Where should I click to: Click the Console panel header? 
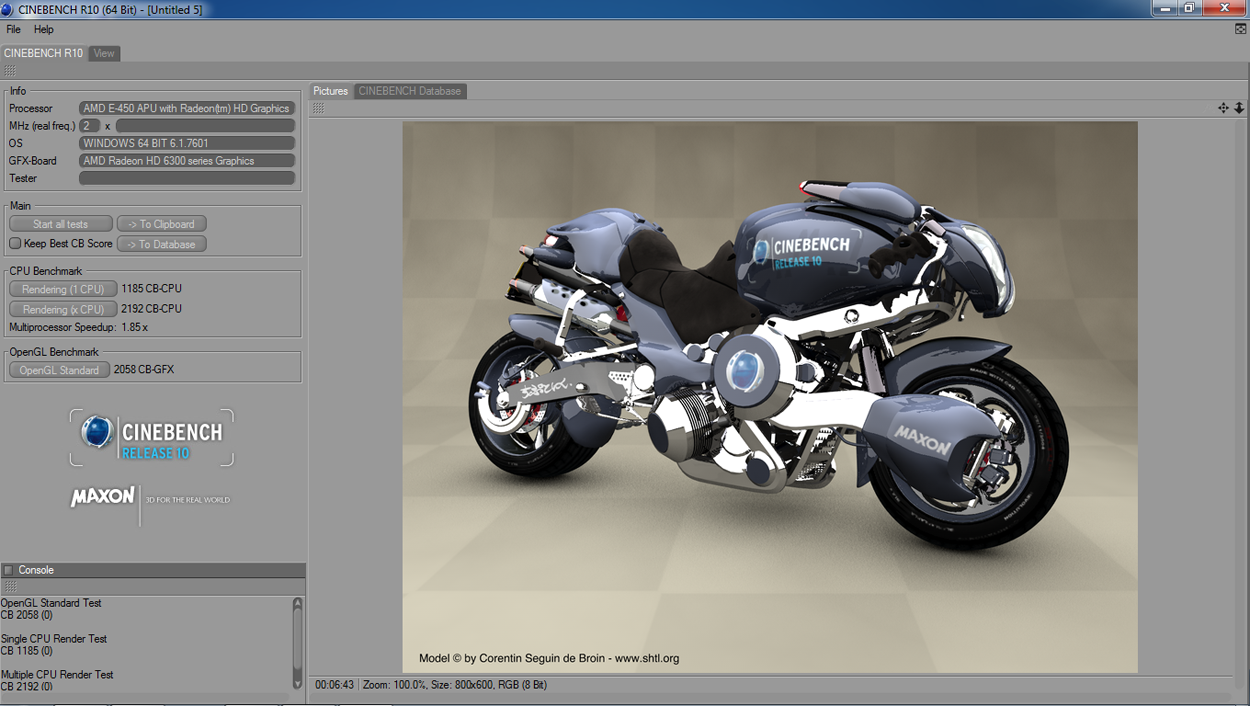tap(153, 570)
